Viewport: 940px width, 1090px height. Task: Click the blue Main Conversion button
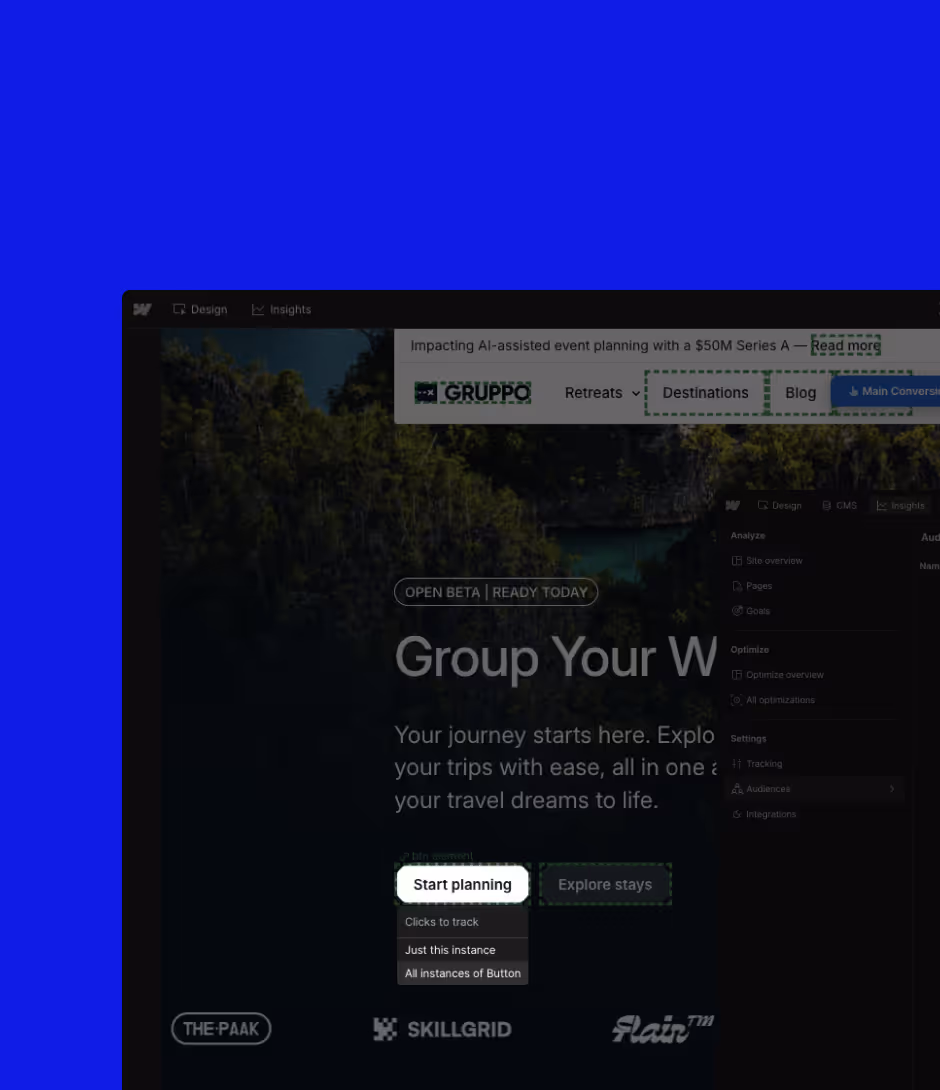pyautogui.click(x=886, y=391)
